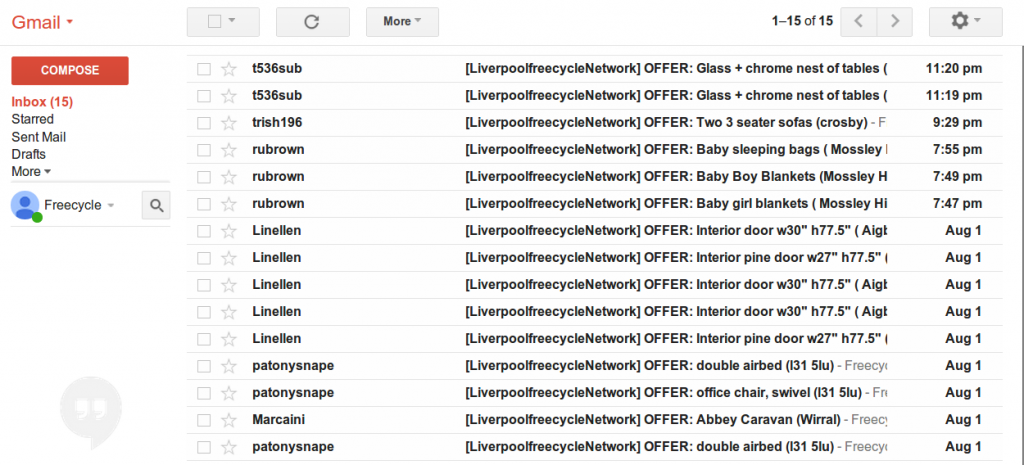Star the t536sub email from 11:19 pm

(x=229, y=96)
